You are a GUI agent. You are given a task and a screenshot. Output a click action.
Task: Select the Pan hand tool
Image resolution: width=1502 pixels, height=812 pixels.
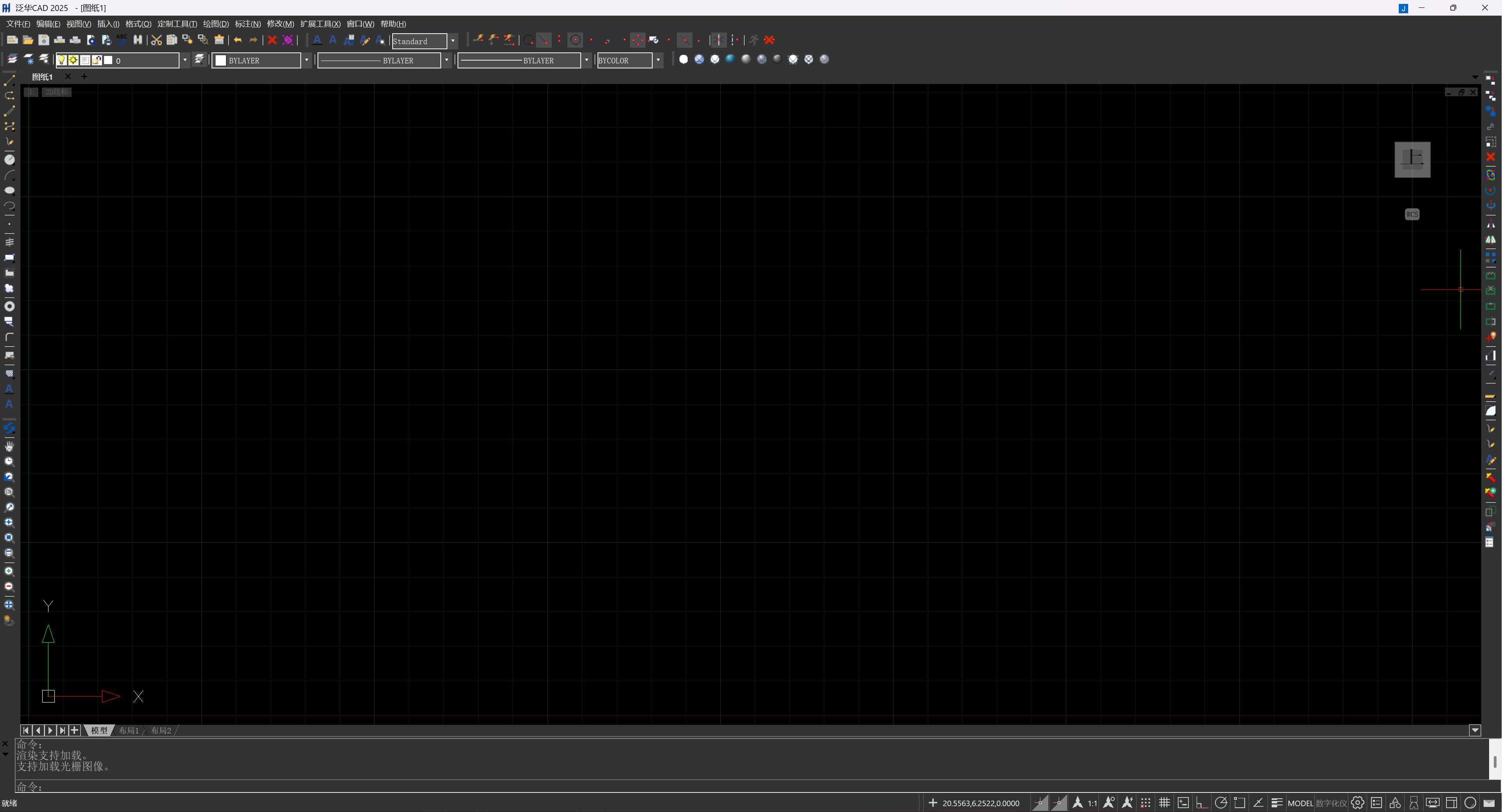(9, 446)
